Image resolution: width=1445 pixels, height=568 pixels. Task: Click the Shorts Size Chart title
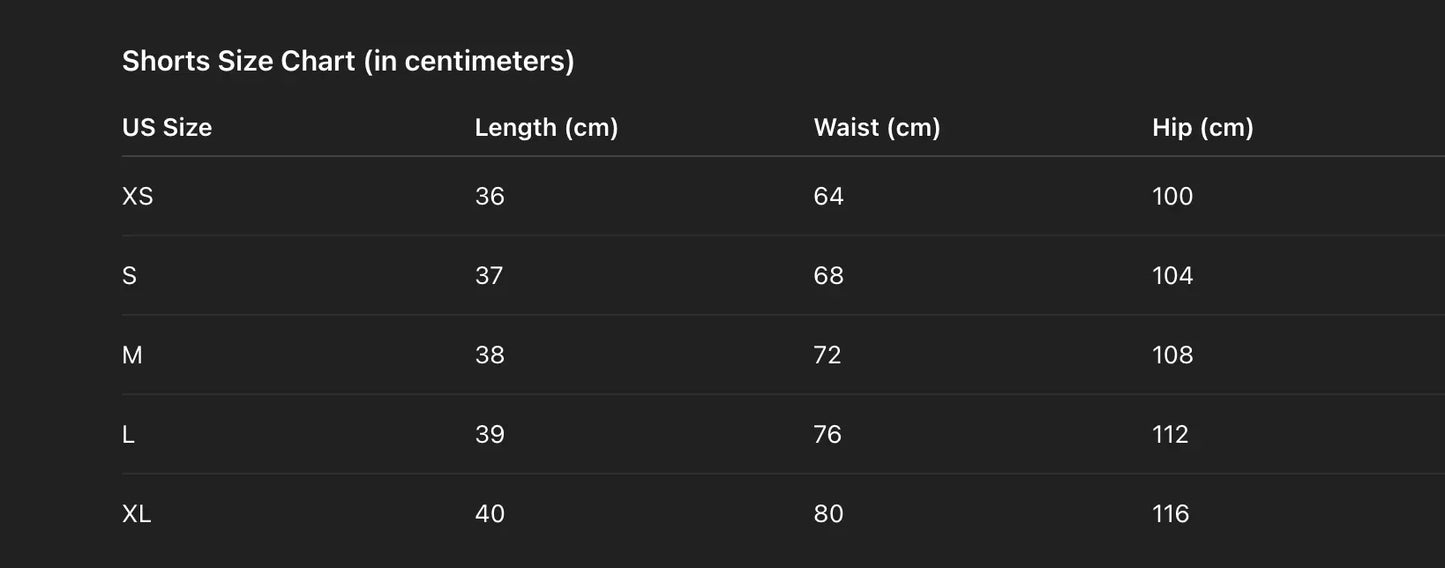coord(348,61)
